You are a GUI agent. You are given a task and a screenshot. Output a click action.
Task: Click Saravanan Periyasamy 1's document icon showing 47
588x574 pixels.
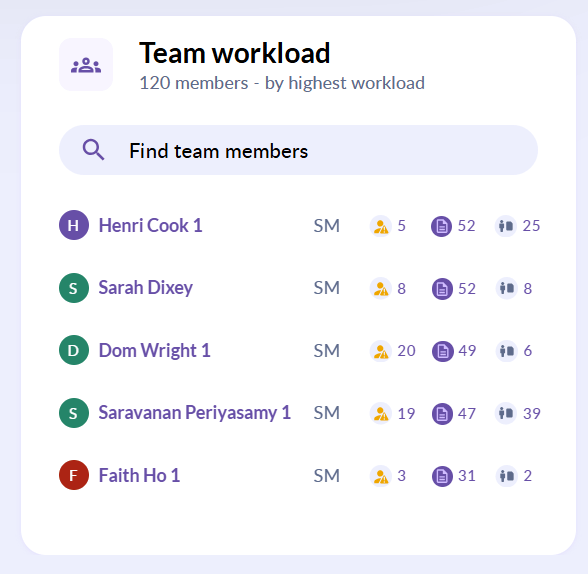442,414
